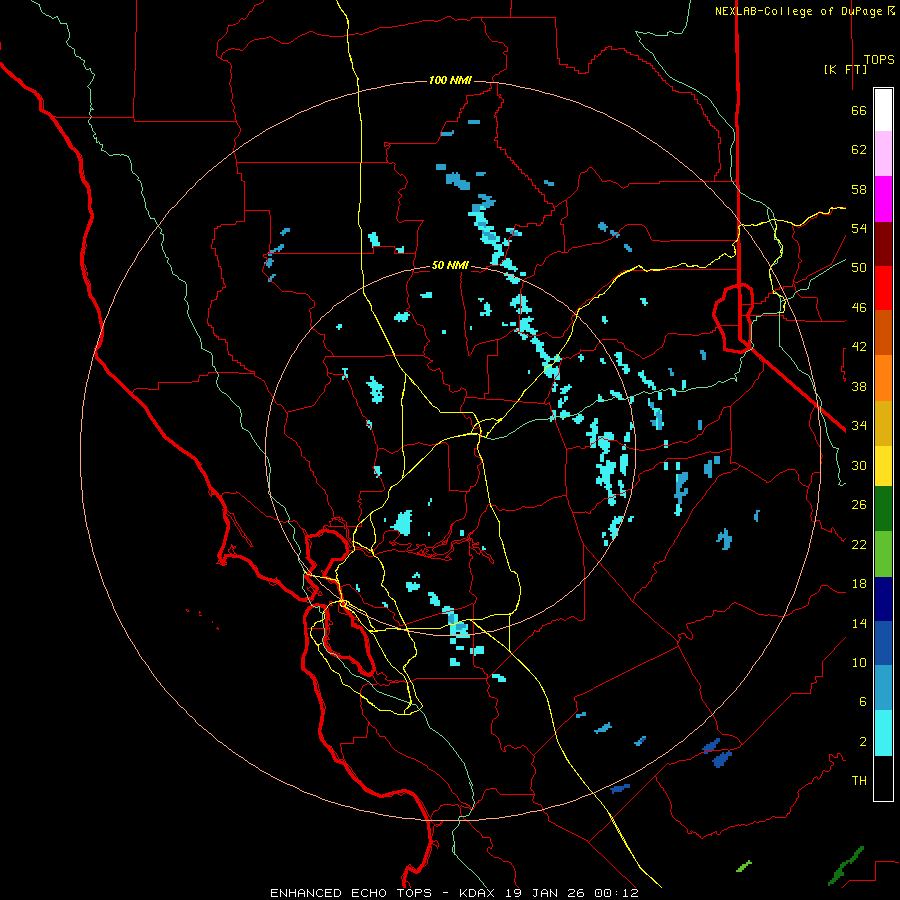900x900 pixels.
Task: Click the gold swatch at 34
Action: 883,423
